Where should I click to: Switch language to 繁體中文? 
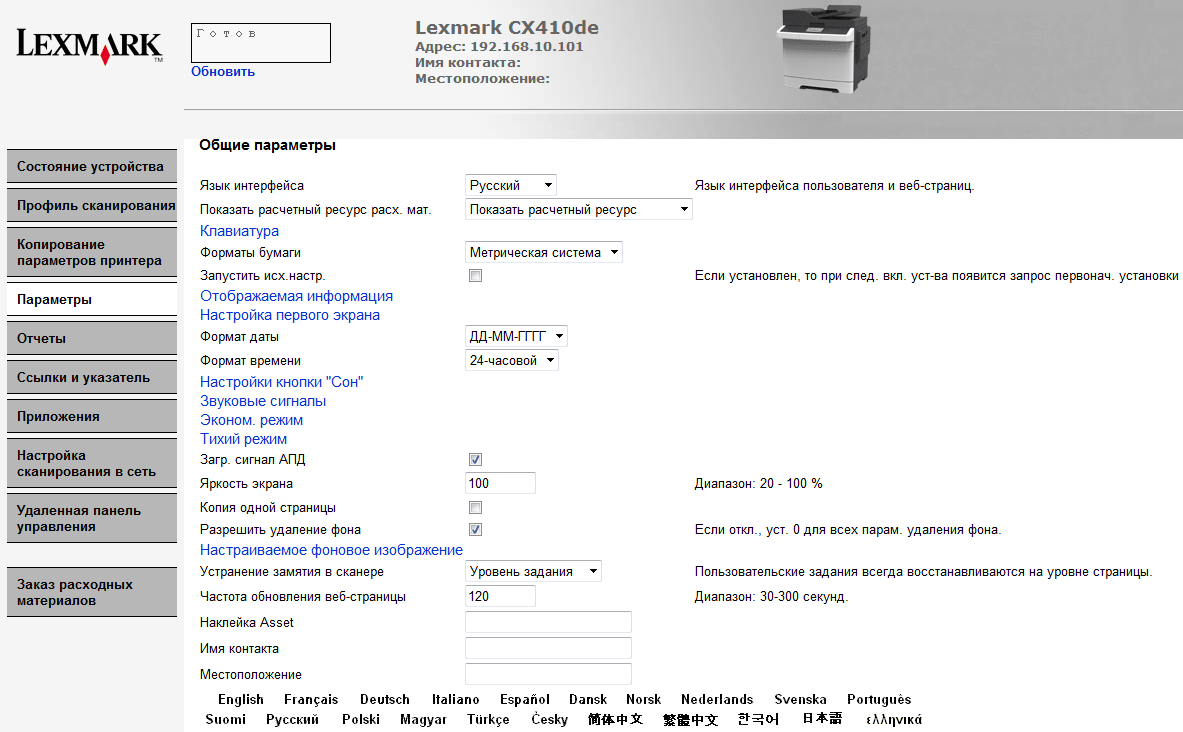690,719
